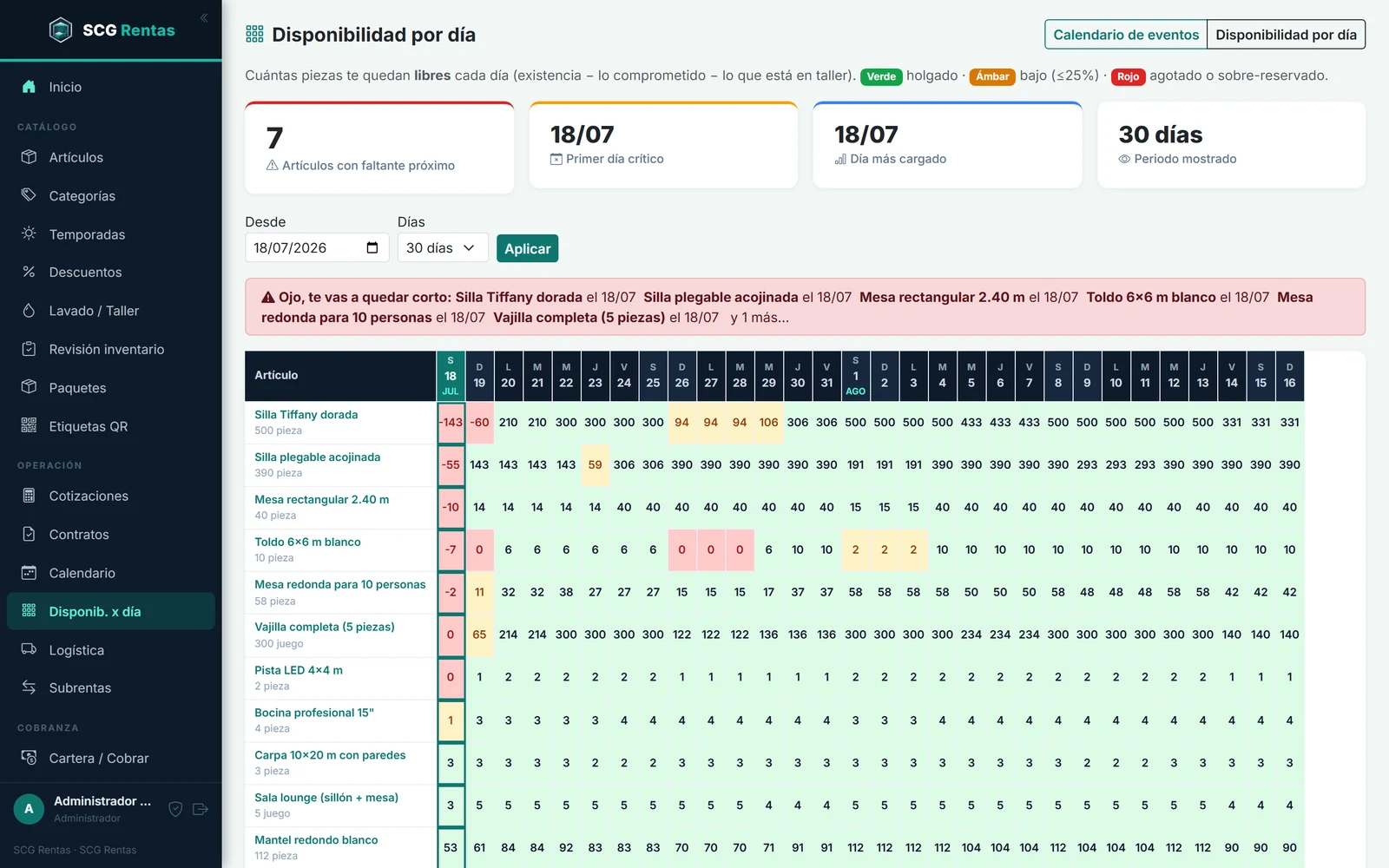
Task: Open Contratos document icon
Action: point(29,534)
